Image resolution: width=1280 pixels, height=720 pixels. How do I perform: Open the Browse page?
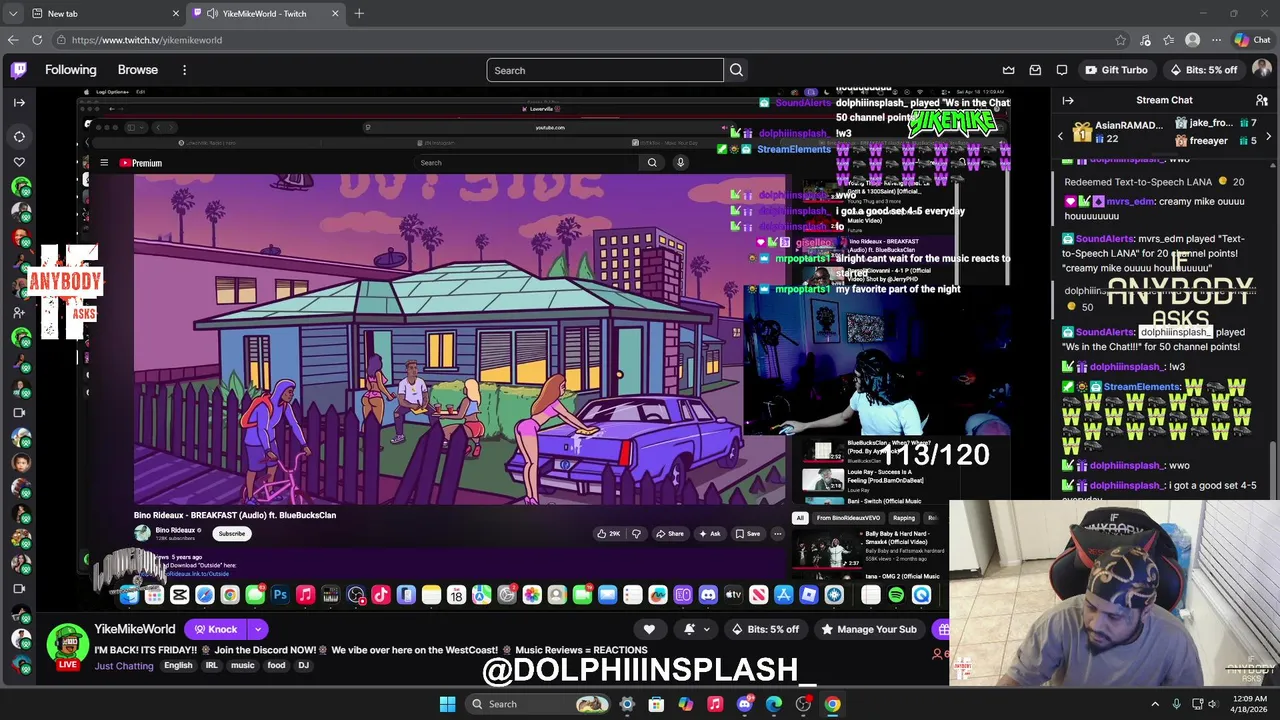(x=138, y=70)
